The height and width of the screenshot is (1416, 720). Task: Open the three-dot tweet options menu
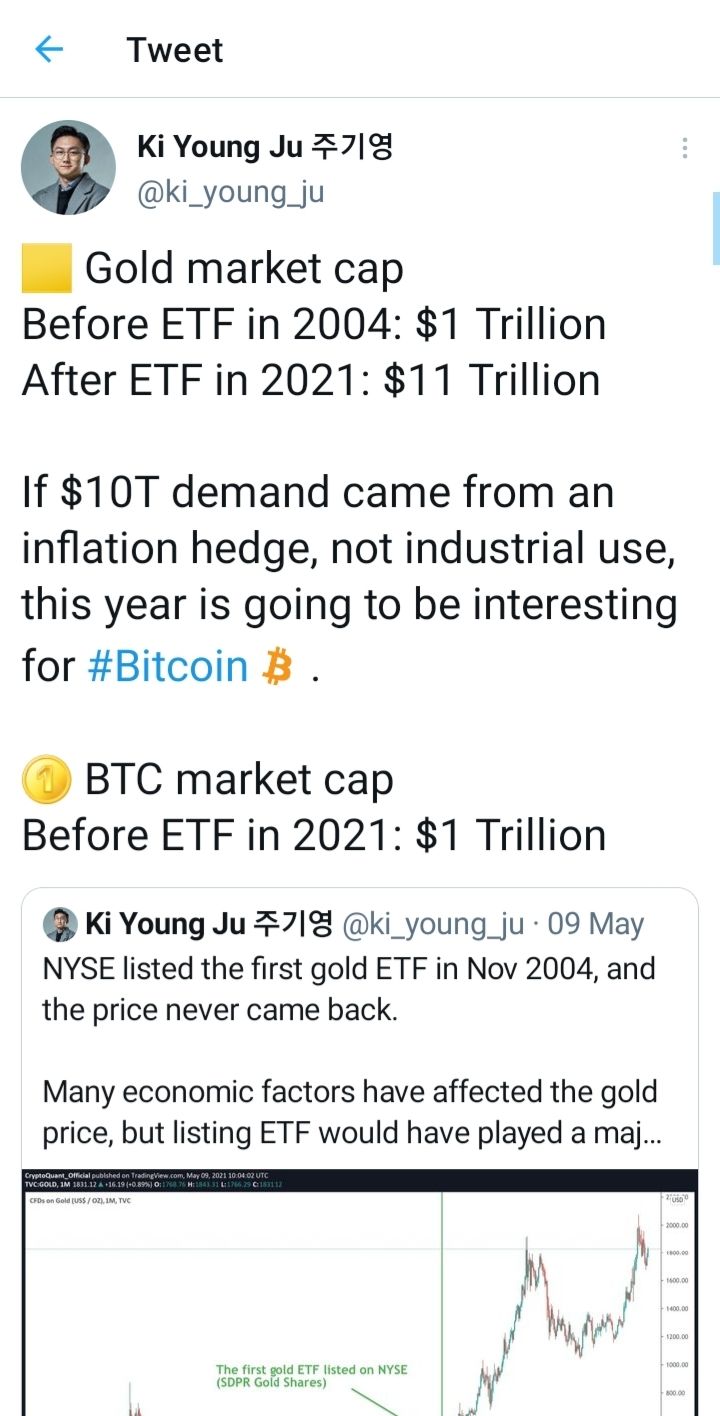684,148
